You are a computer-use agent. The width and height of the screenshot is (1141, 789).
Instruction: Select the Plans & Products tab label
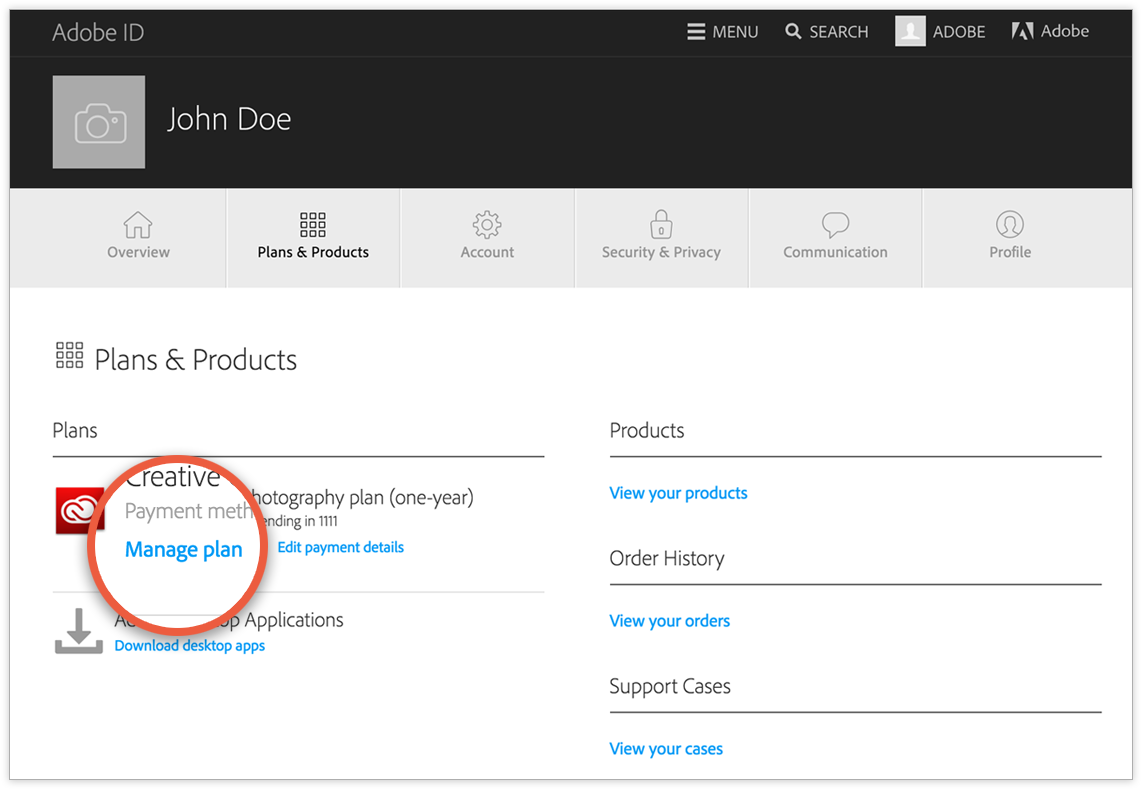tap(313, 253)
